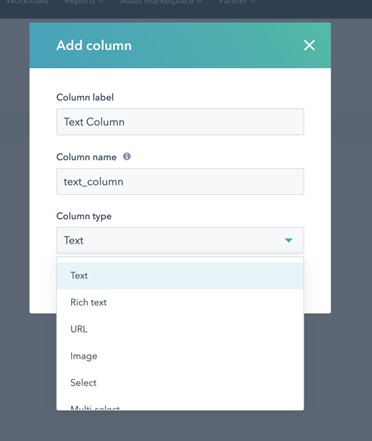Open the Workflows navigation item
Screen dimensions: 372x441
(x=27, y=2)
